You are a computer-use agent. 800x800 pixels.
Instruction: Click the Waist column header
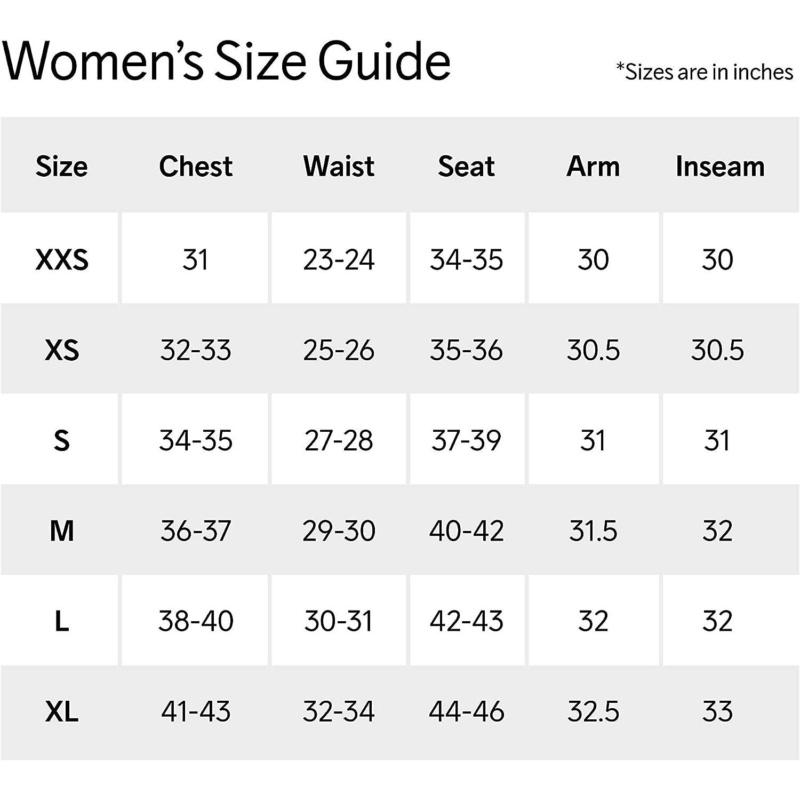tap(339, 166)
